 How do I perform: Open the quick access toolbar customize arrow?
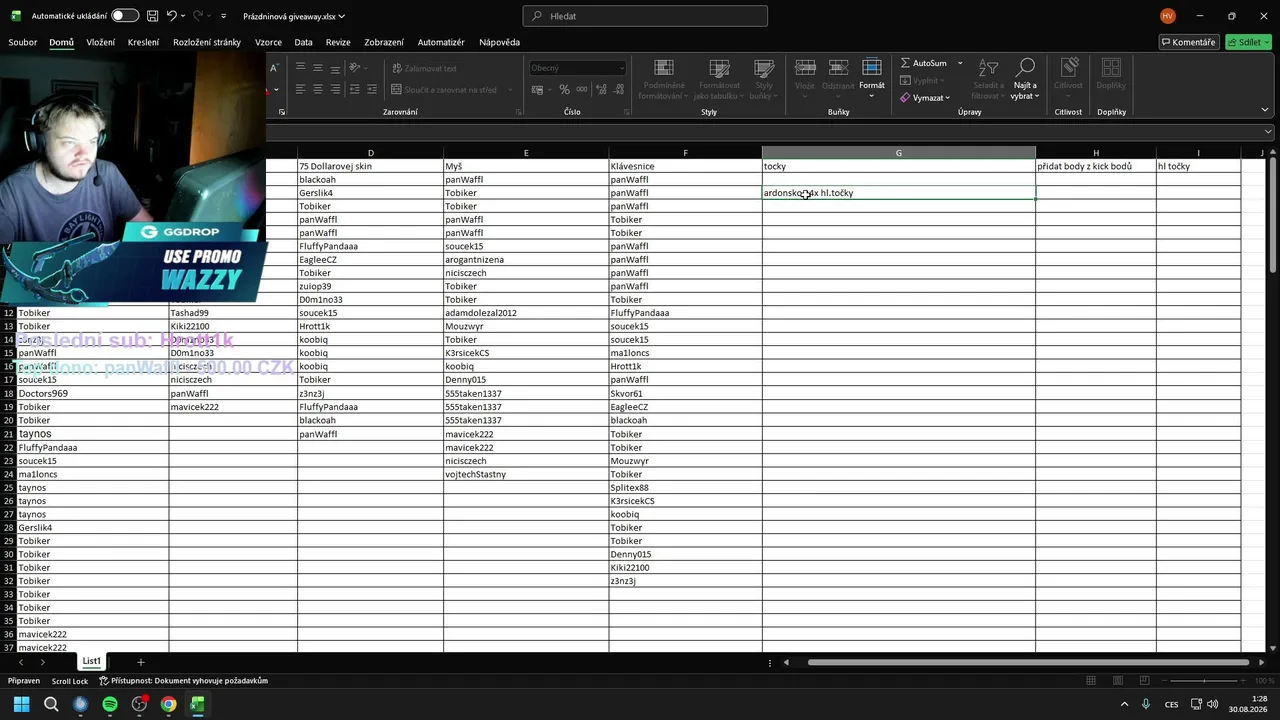pos(223,16)
